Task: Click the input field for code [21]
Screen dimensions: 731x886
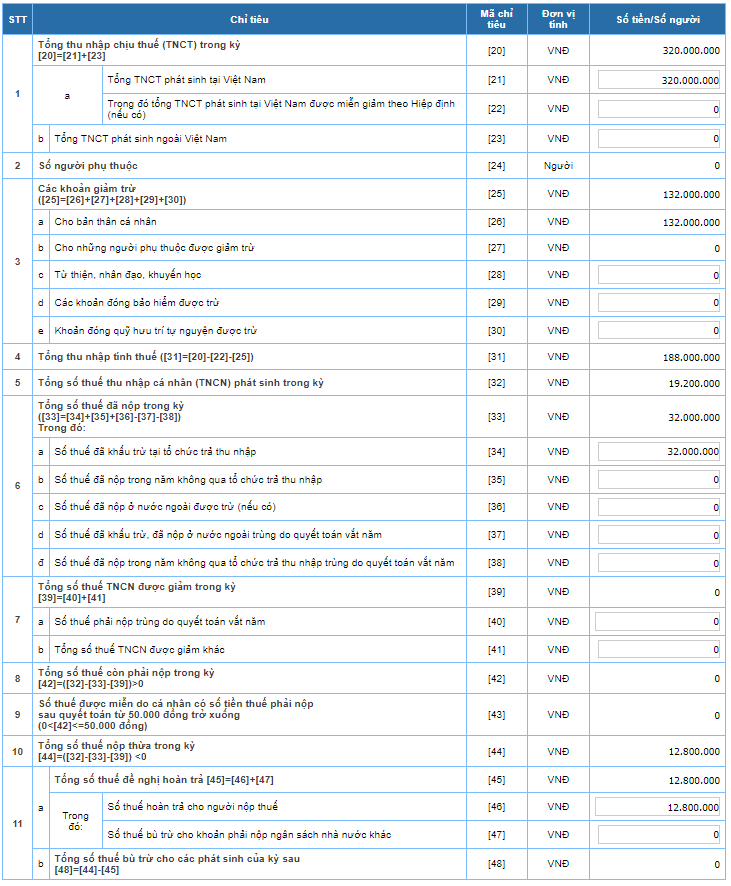Action: pos(659,80)
